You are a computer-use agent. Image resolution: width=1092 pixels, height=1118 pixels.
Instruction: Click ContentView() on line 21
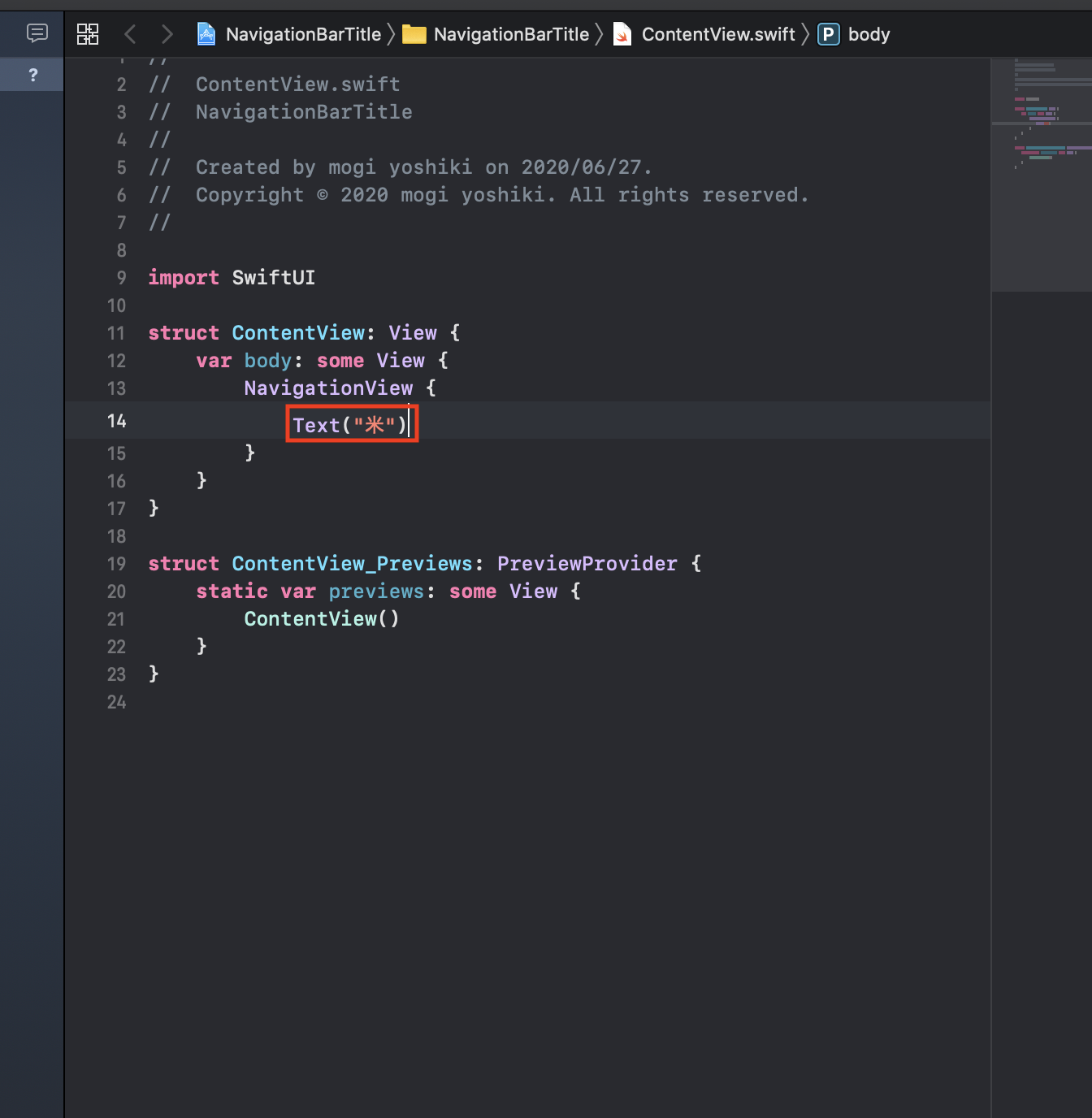pyautogui.click(x=322, y=619)
